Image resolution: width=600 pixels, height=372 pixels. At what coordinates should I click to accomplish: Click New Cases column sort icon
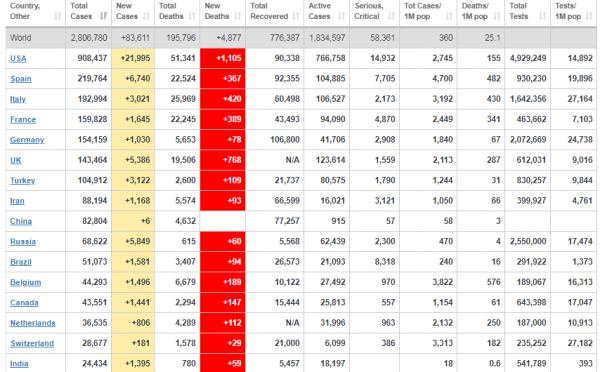point(146,16)
